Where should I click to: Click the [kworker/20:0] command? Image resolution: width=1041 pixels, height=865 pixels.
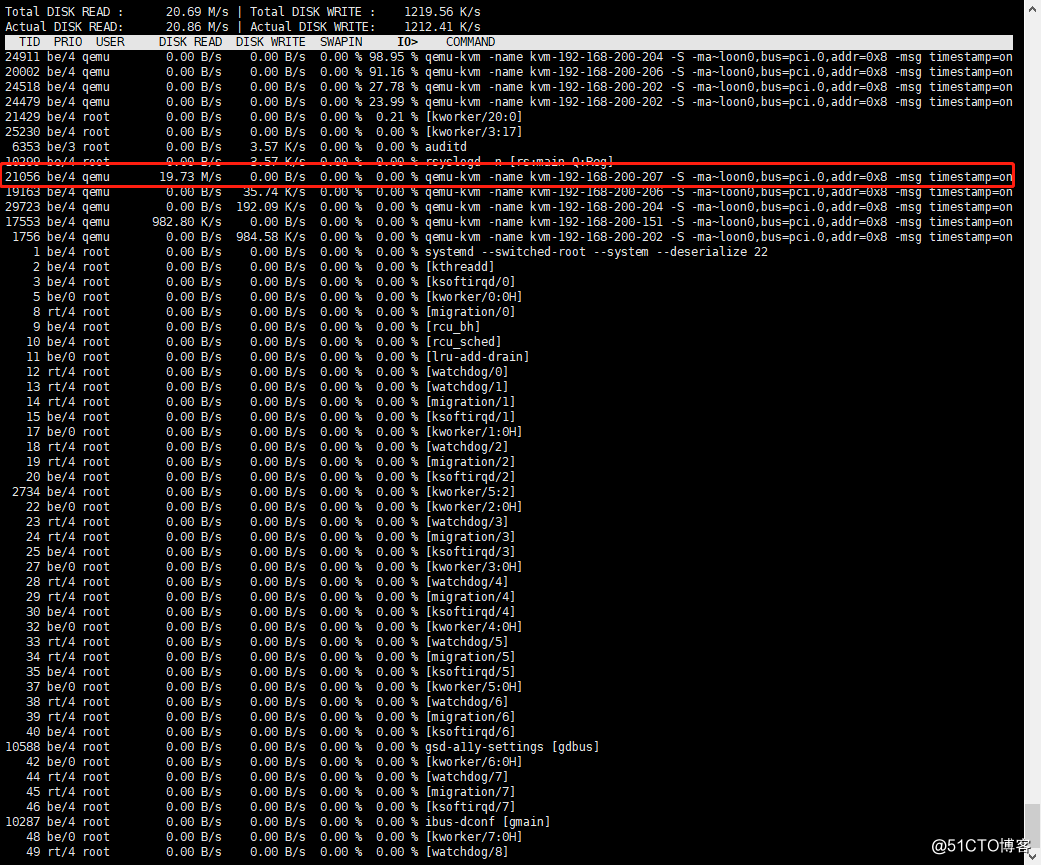tap(474, 117)
